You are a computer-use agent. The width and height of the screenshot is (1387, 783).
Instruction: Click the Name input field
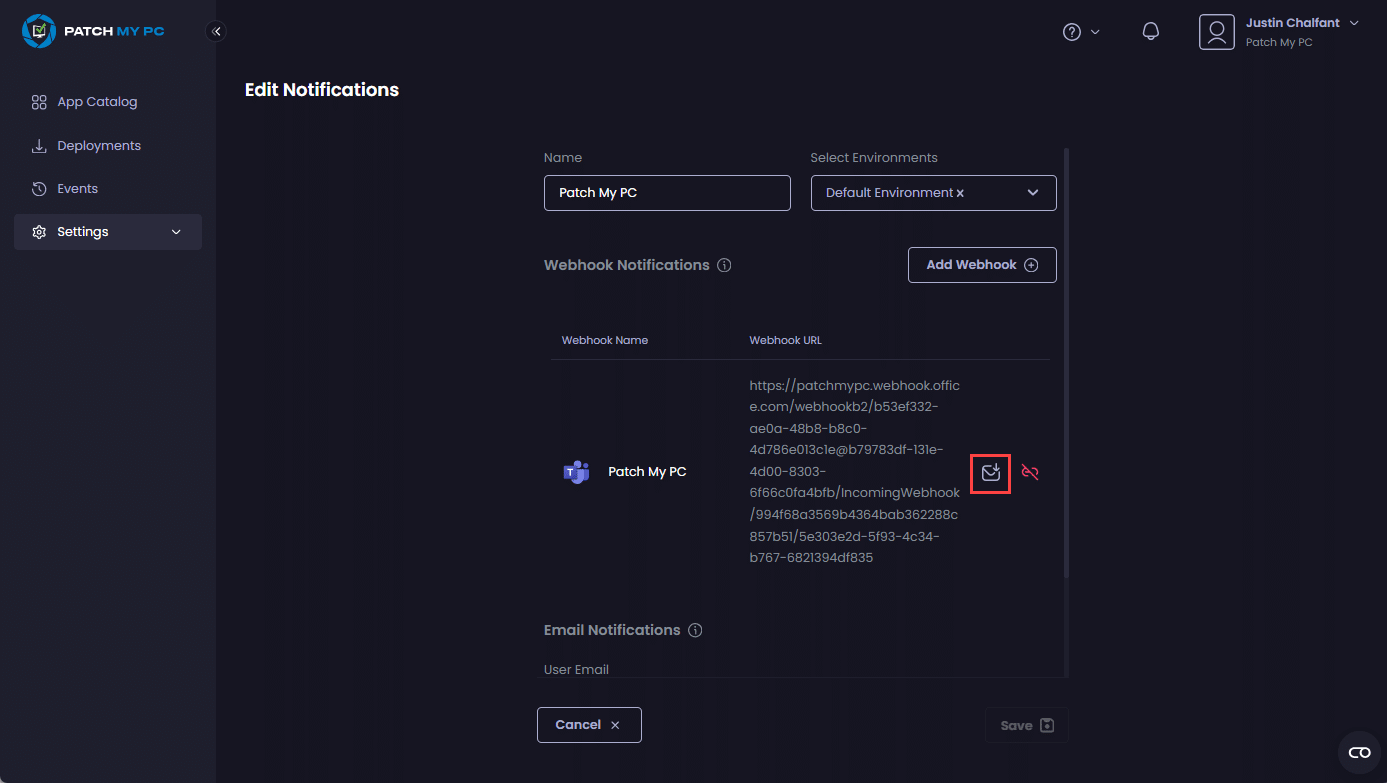click(667, 193)
